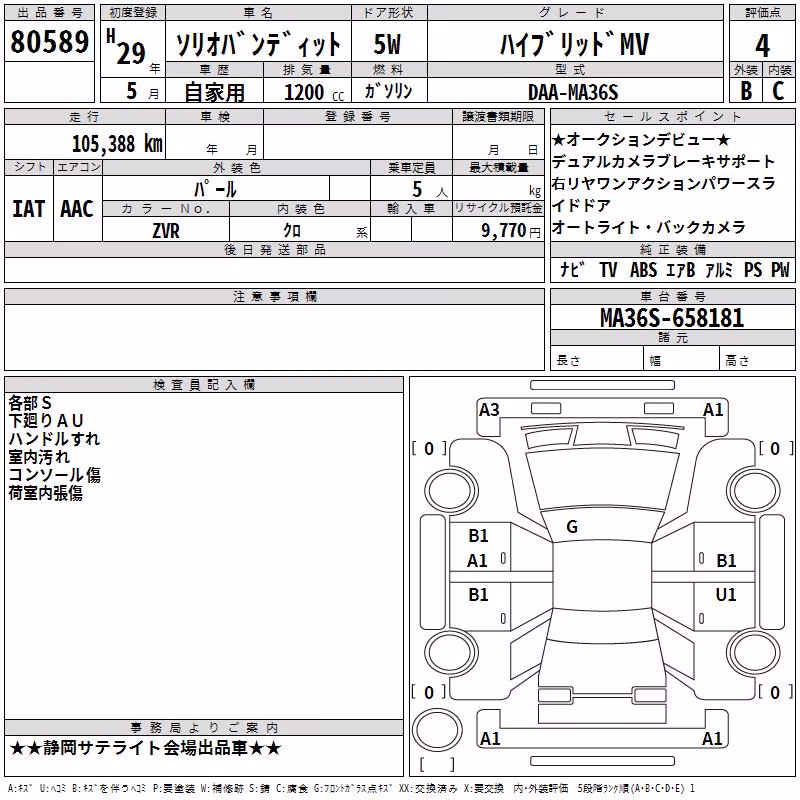The height and width of the screenshot is (800, 800).
Task: Click the エアB equipment mark
Action: tap(681, 269)
